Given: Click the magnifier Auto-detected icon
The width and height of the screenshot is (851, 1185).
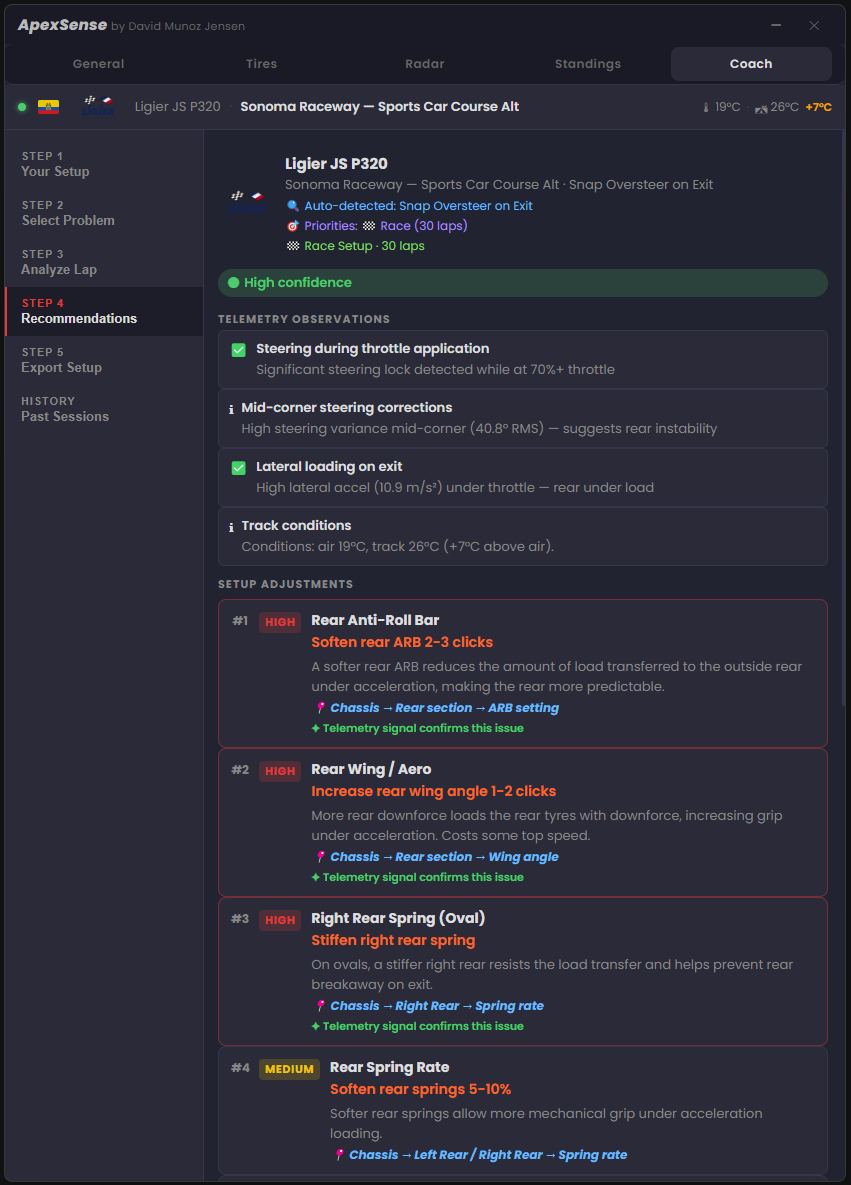Looking at the screenshot, I should point(293,205).
